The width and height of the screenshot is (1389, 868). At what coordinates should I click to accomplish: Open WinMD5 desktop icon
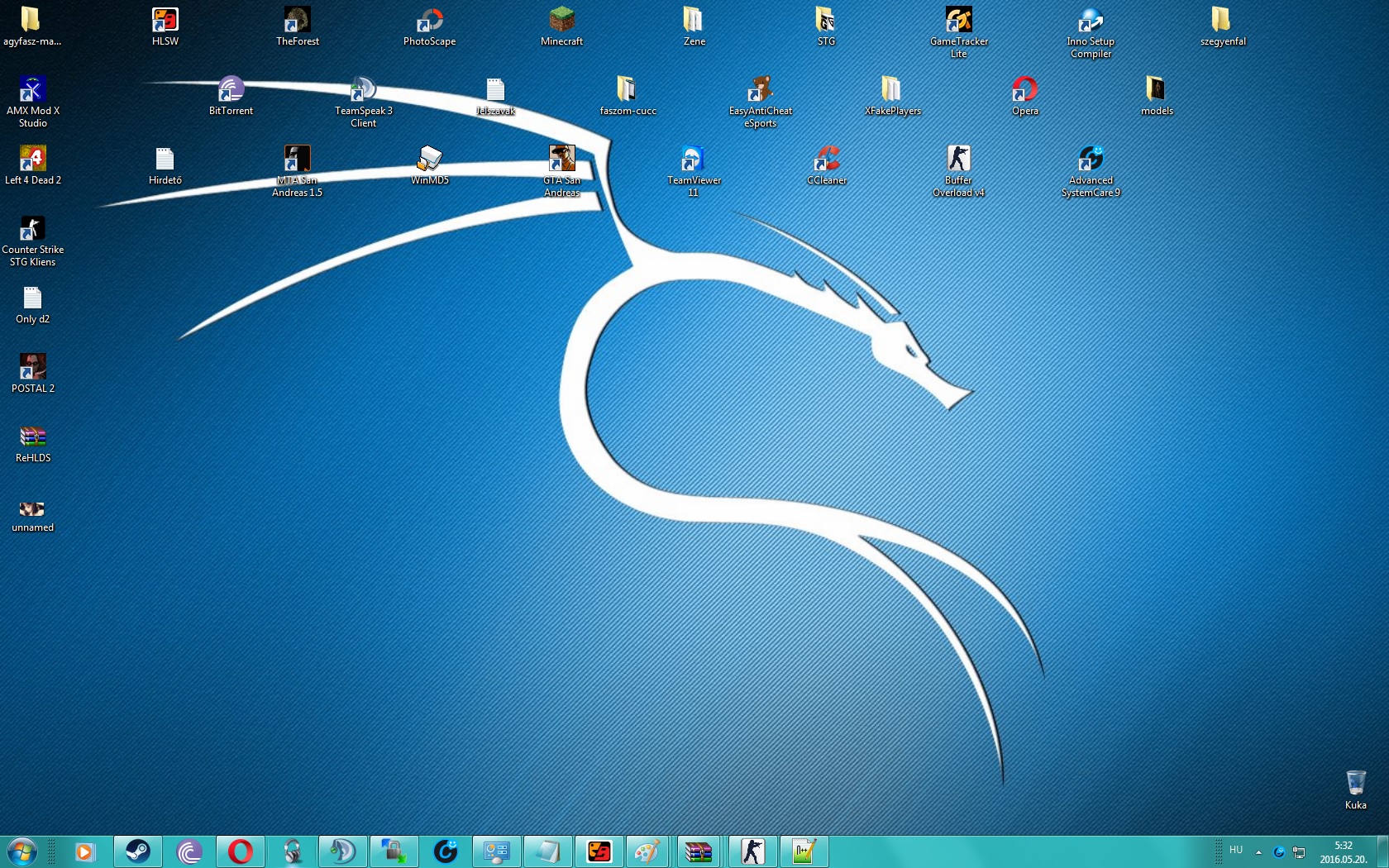[x=430, y=165]
